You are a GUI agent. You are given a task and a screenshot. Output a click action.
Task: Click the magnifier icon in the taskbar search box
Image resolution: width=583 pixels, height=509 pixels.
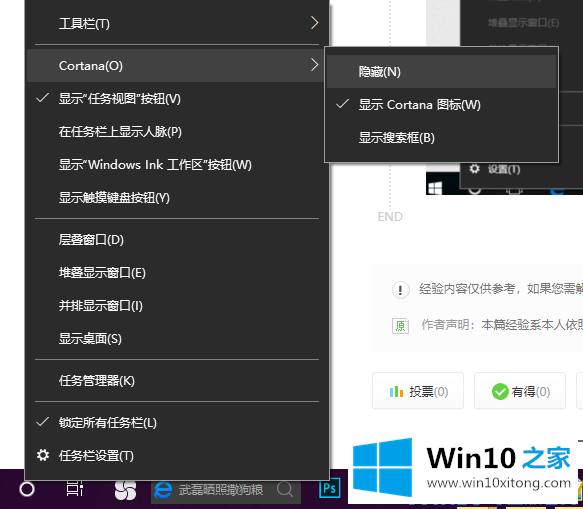point(285,489)
